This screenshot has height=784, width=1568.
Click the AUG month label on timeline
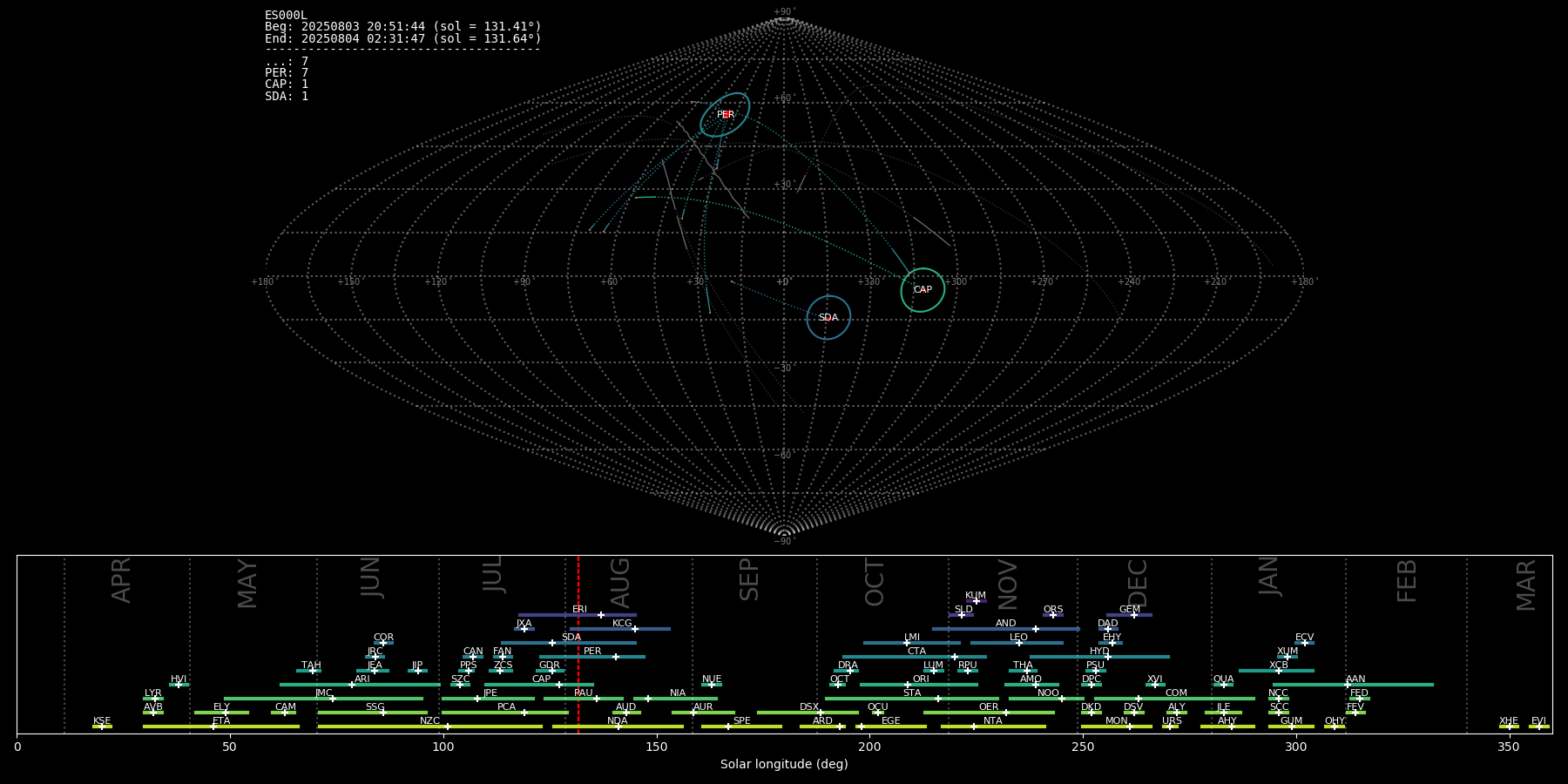[620, 583]
